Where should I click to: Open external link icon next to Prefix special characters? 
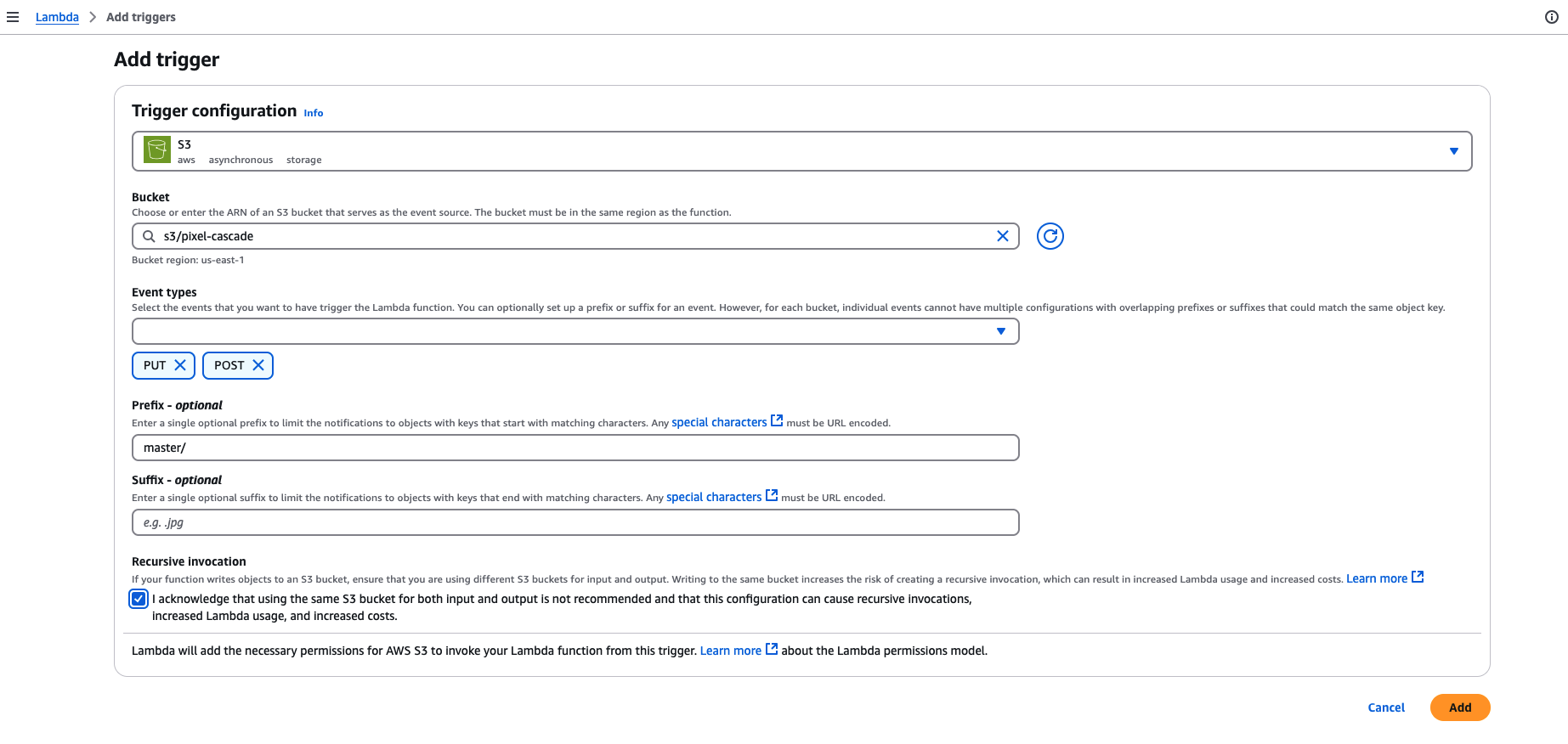click(777, 421)
